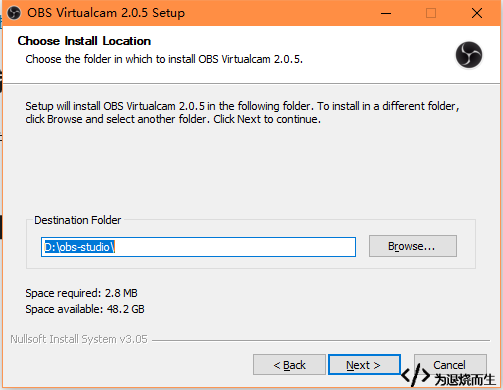
Task: Click the Chinese watermark text at bottom
Action: pyautogui.click(x=465, y=380)
